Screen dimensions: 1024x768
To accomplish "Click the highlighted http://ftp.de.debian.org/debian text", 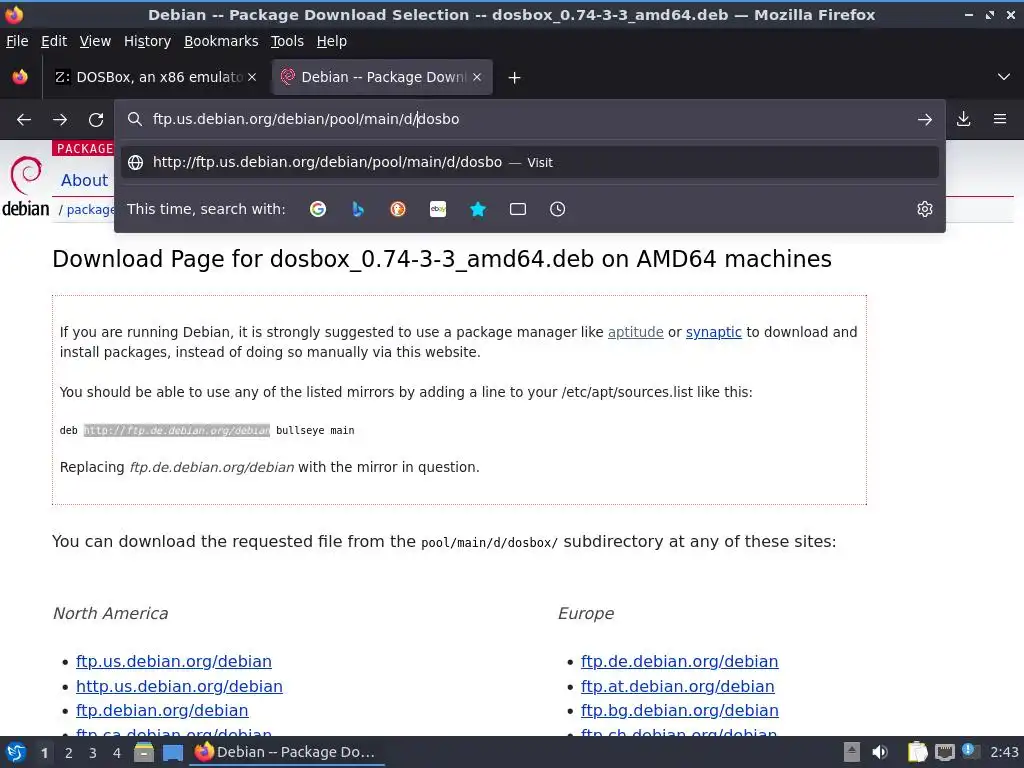I will click(x=177, y=430).
